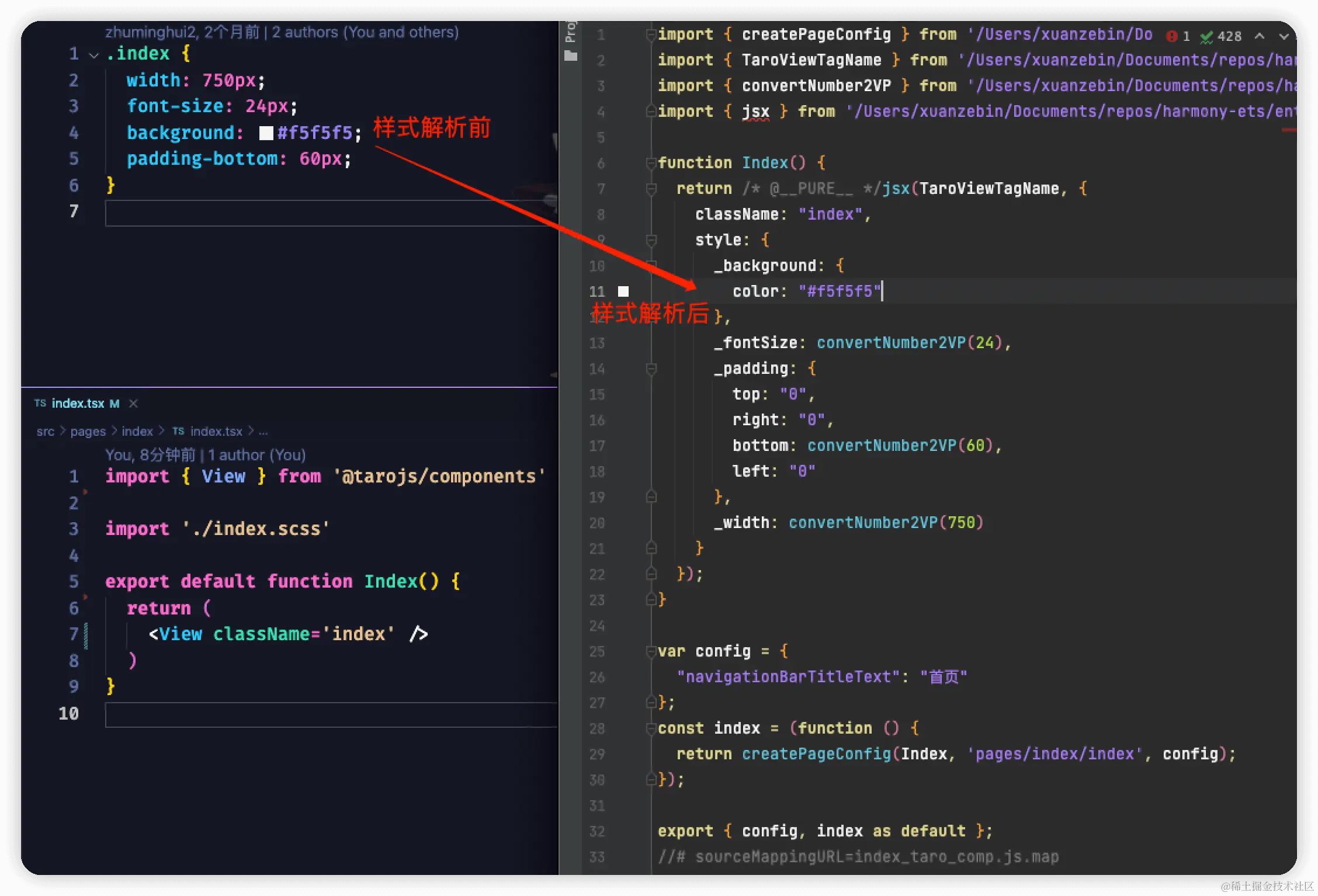The image size is (1318, 896).
Task: Go to previous highlighted problem arrow
Action: click(x=1260, y=36)
